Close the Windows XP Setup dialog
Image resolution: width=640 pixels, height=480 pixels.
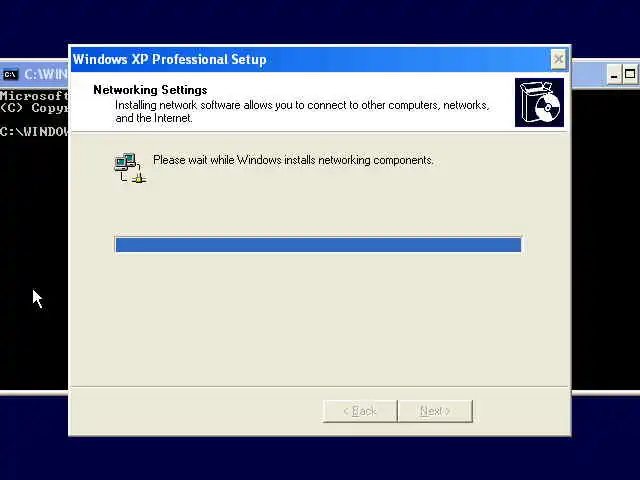(x=558, y=60)
